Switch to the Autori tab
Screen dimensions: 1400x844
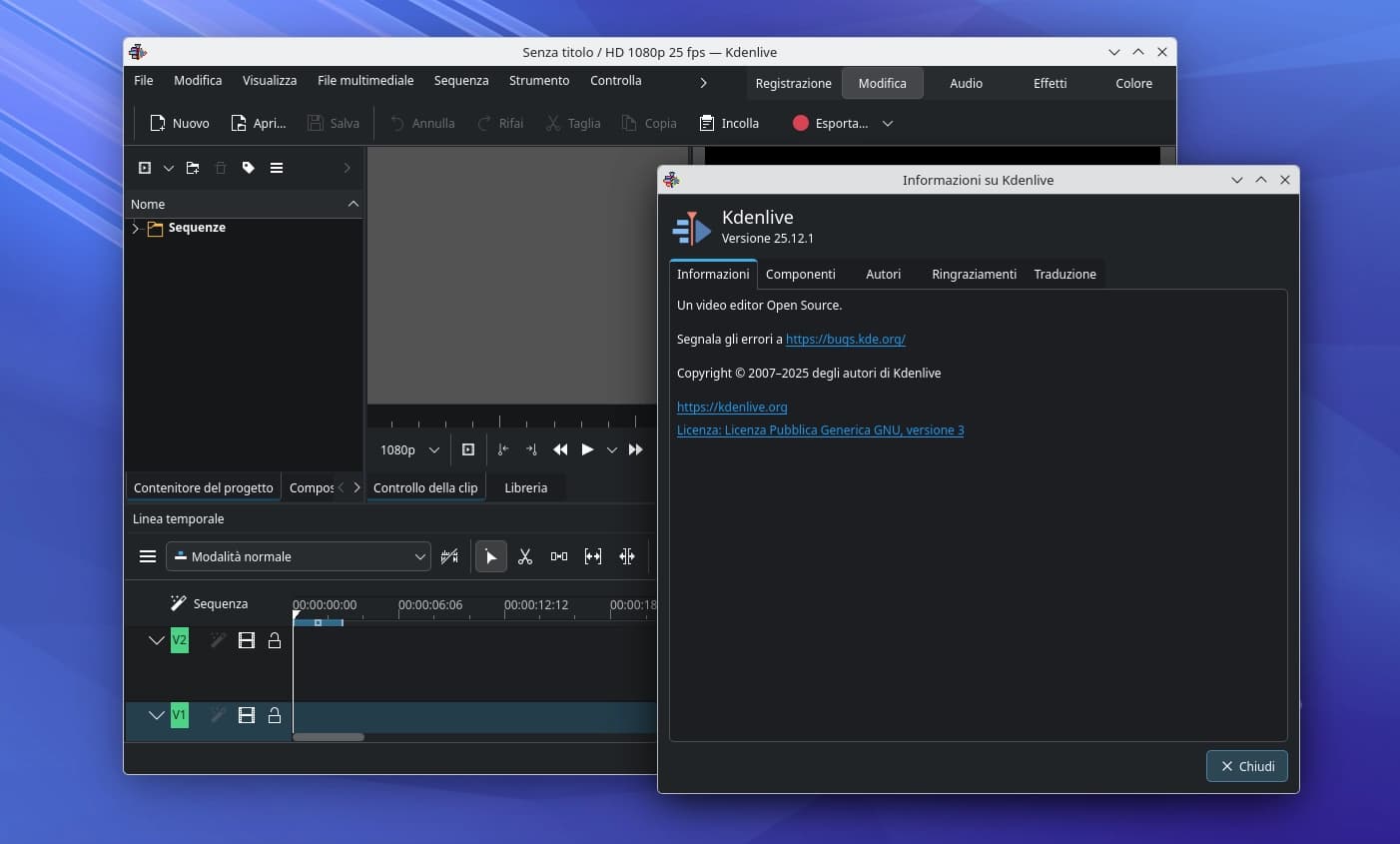click(883, 274)
